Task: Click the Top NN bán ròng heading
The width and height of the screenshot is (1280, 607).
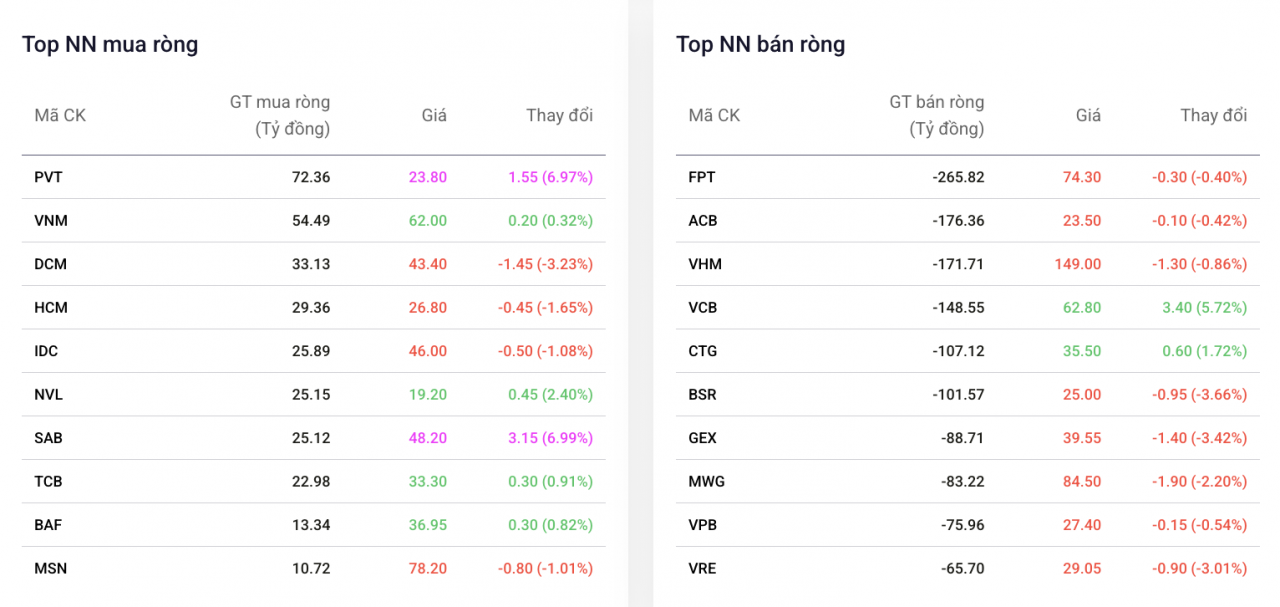Action: coord(760,44)
